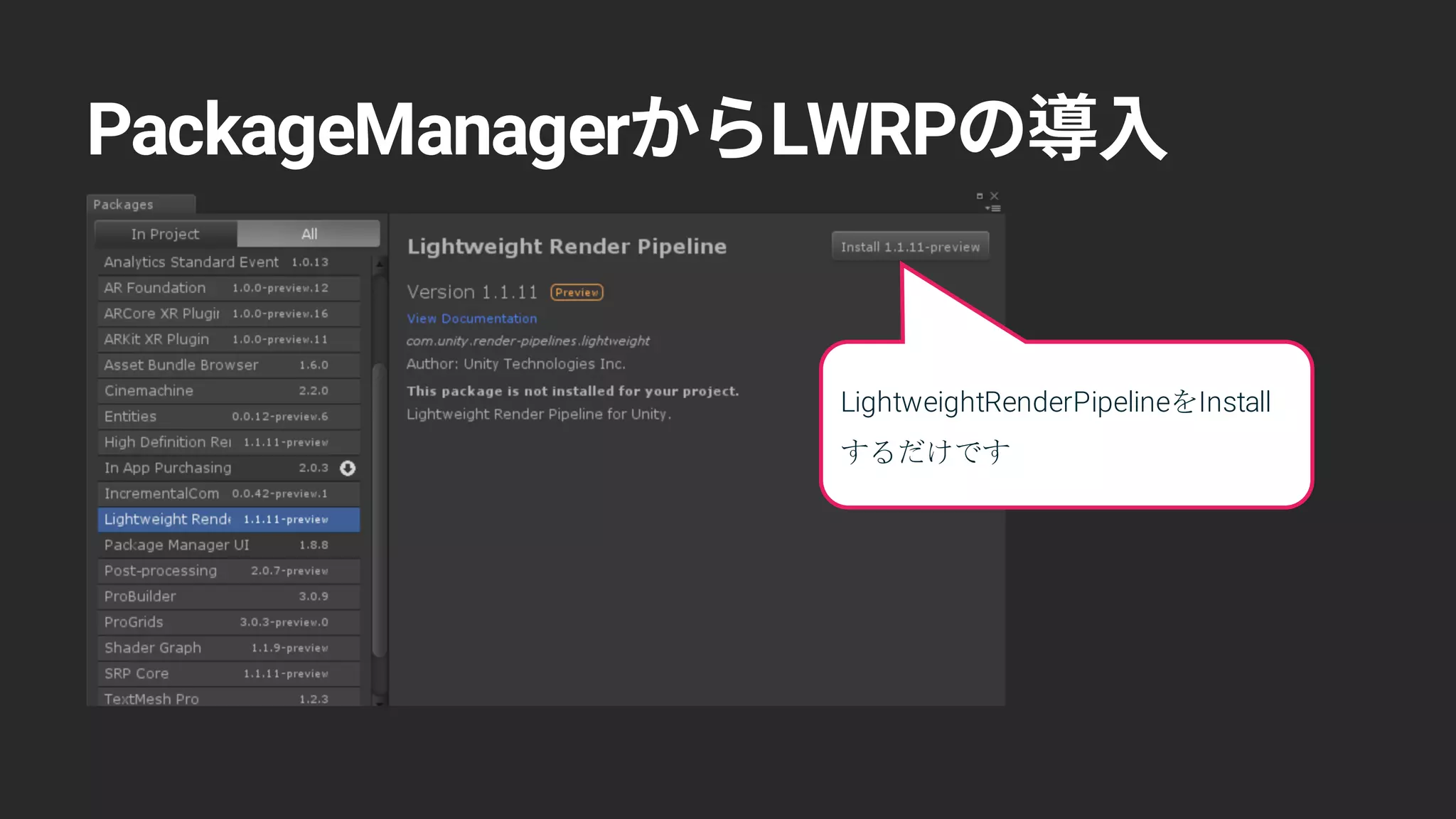Viewport: 1456px width, 819px height.
Task: Switch to the All packages tab
Action: click(309, 234)
